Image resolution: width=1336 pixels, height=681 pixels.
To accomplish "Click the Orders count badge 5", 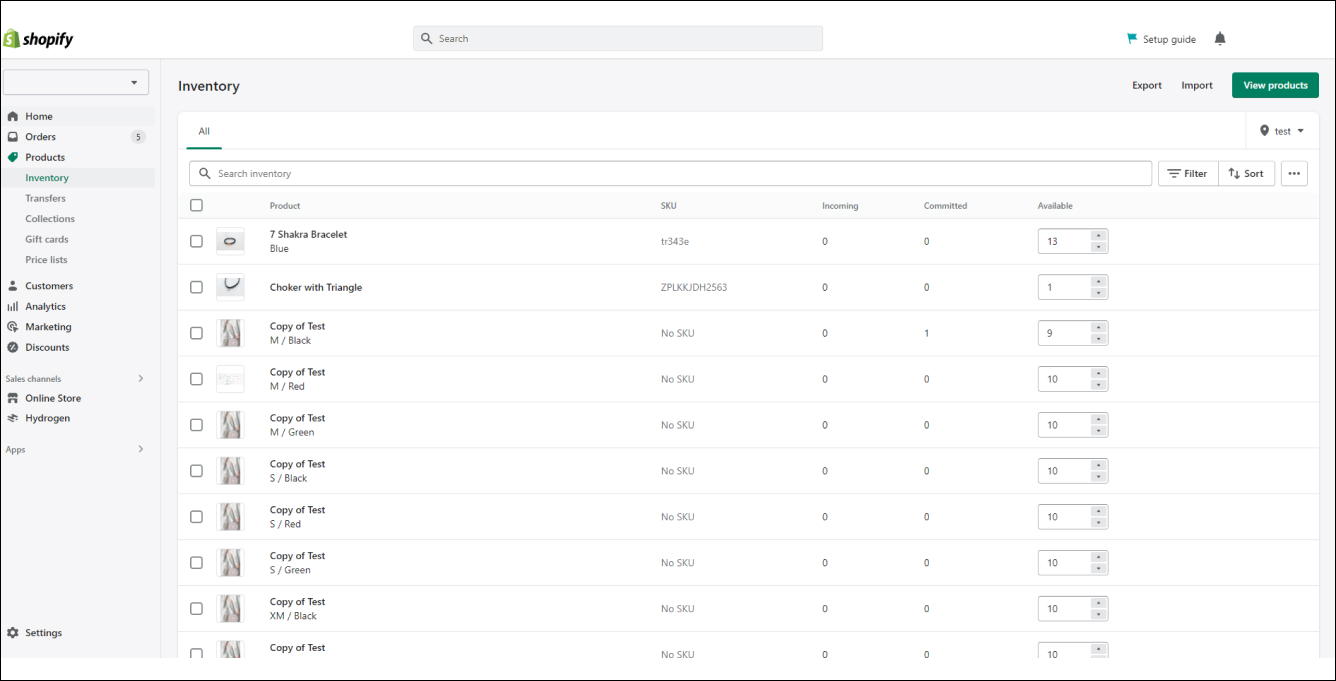I will [138, 137].
